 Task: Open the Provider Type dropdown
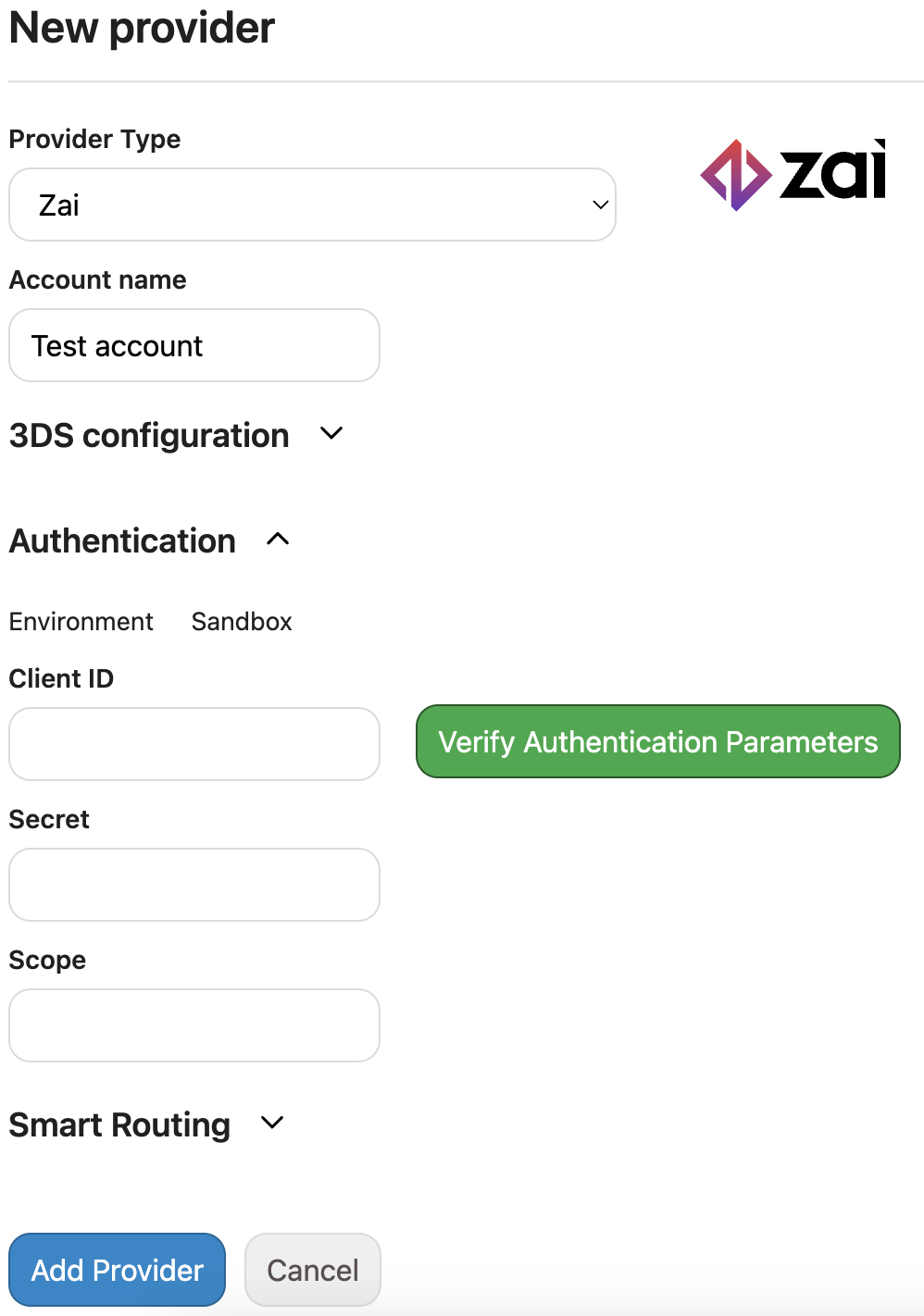312,205
